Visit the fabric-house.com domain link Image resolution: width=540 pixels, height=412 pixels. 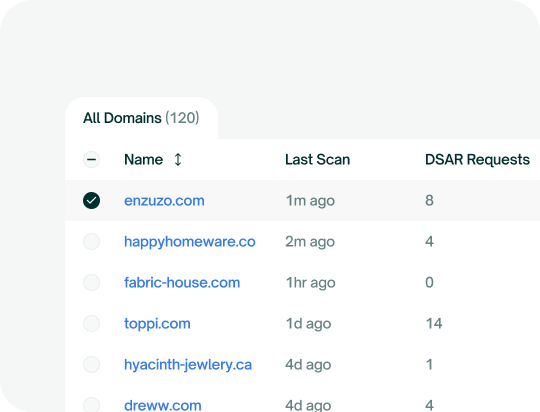[x=182, y=282]
